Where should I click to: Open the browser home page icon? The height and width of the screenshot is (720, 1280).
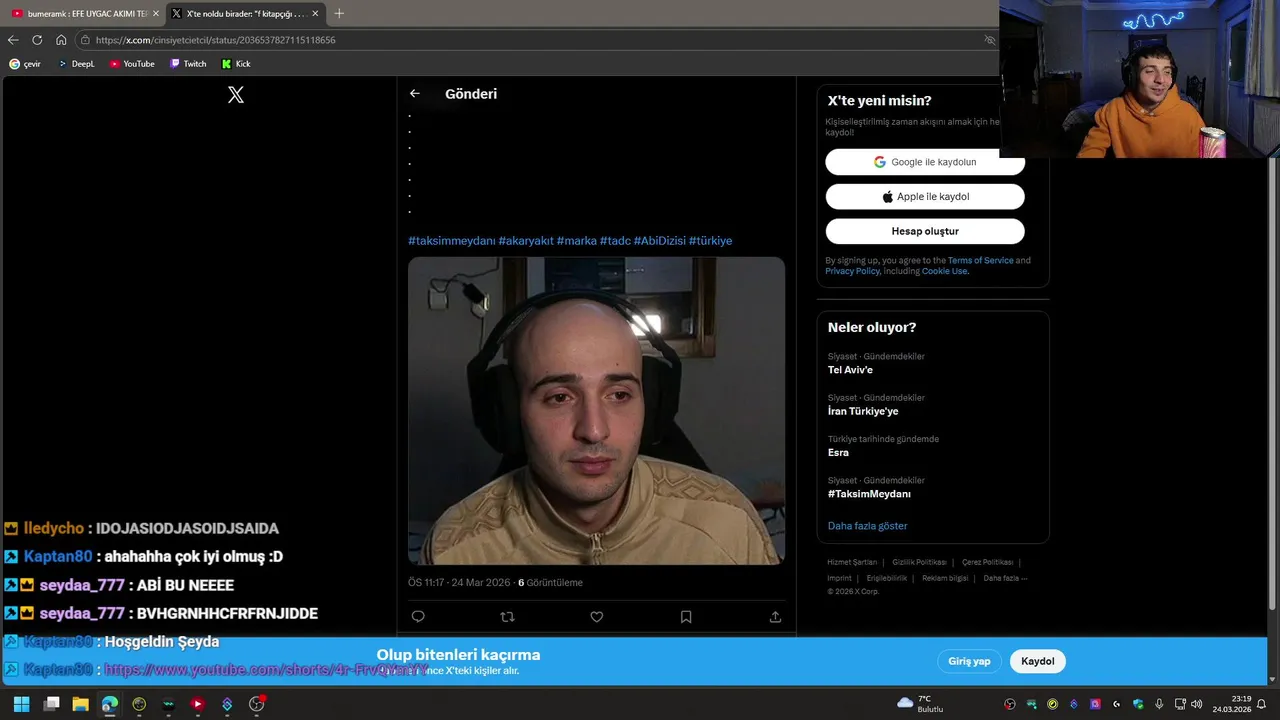61,40
